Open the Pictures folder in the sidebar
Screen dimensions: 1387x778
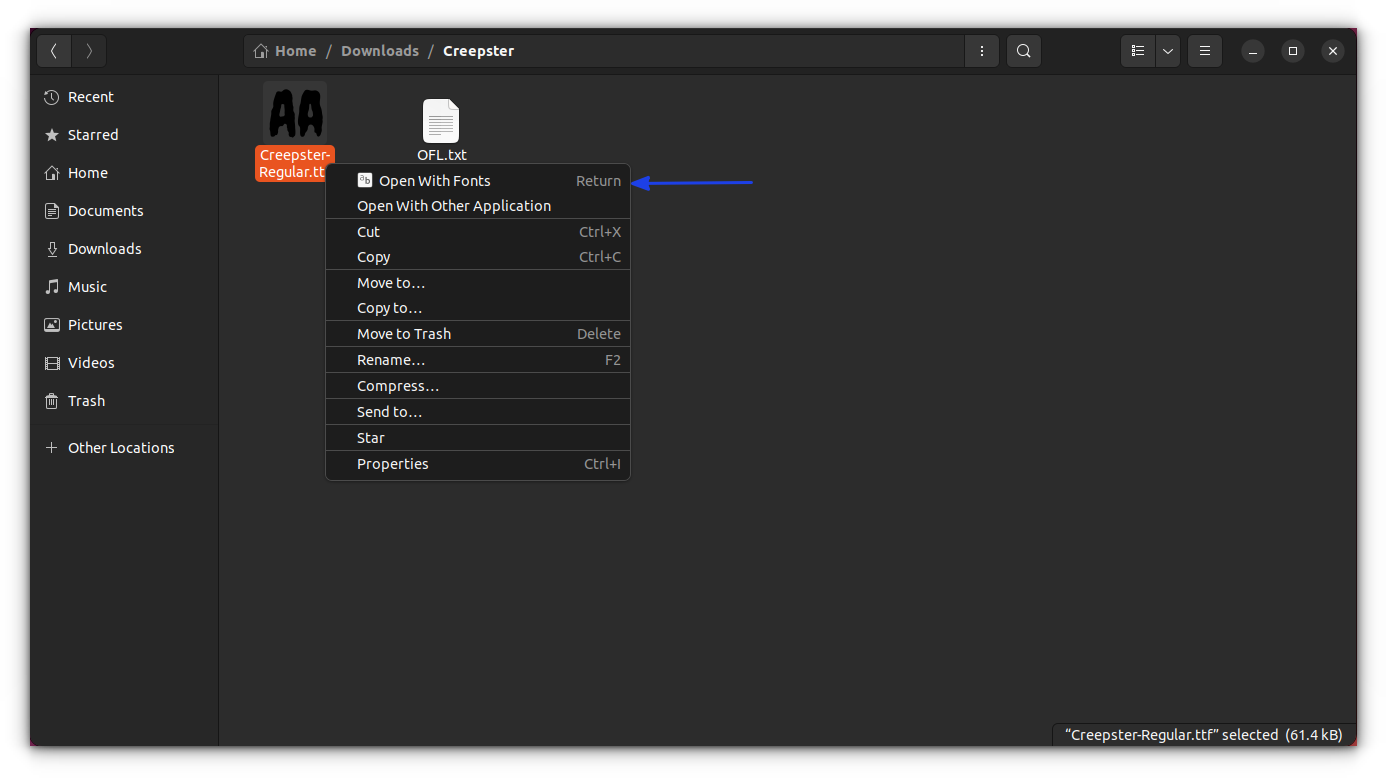pyautogui.click(x=97, y=324)
